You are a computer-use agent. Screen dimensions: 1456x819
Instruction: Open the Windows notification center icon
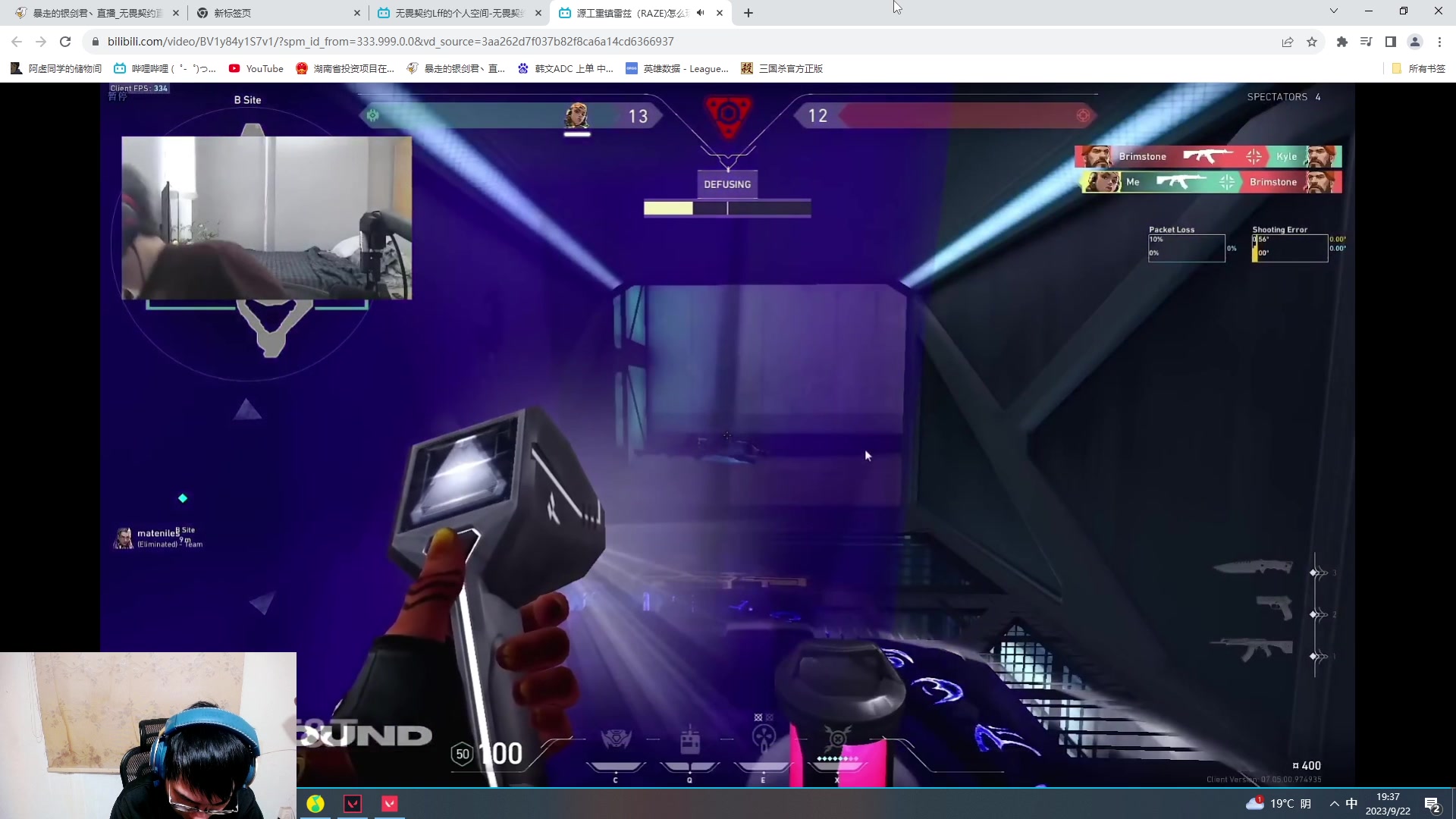coord(1432,804)
